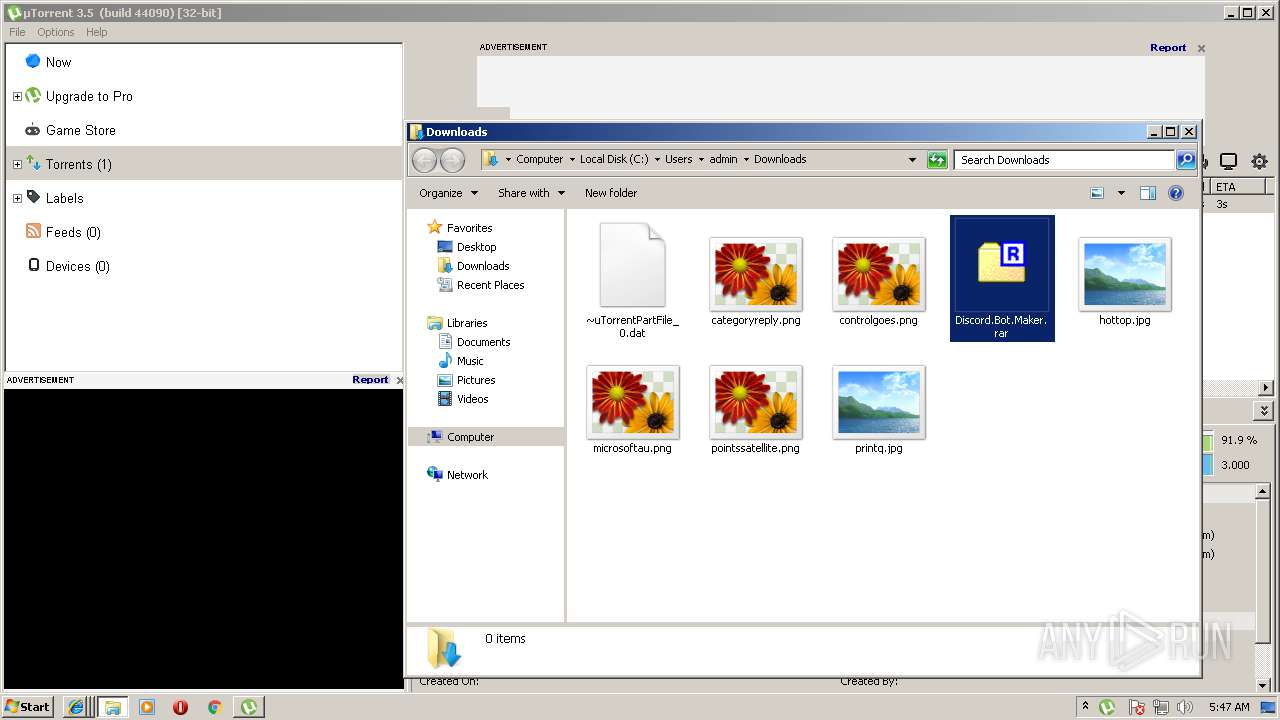The image size is (1280, 720).
Task: Open Music library
Action: (x=470, y=361)
